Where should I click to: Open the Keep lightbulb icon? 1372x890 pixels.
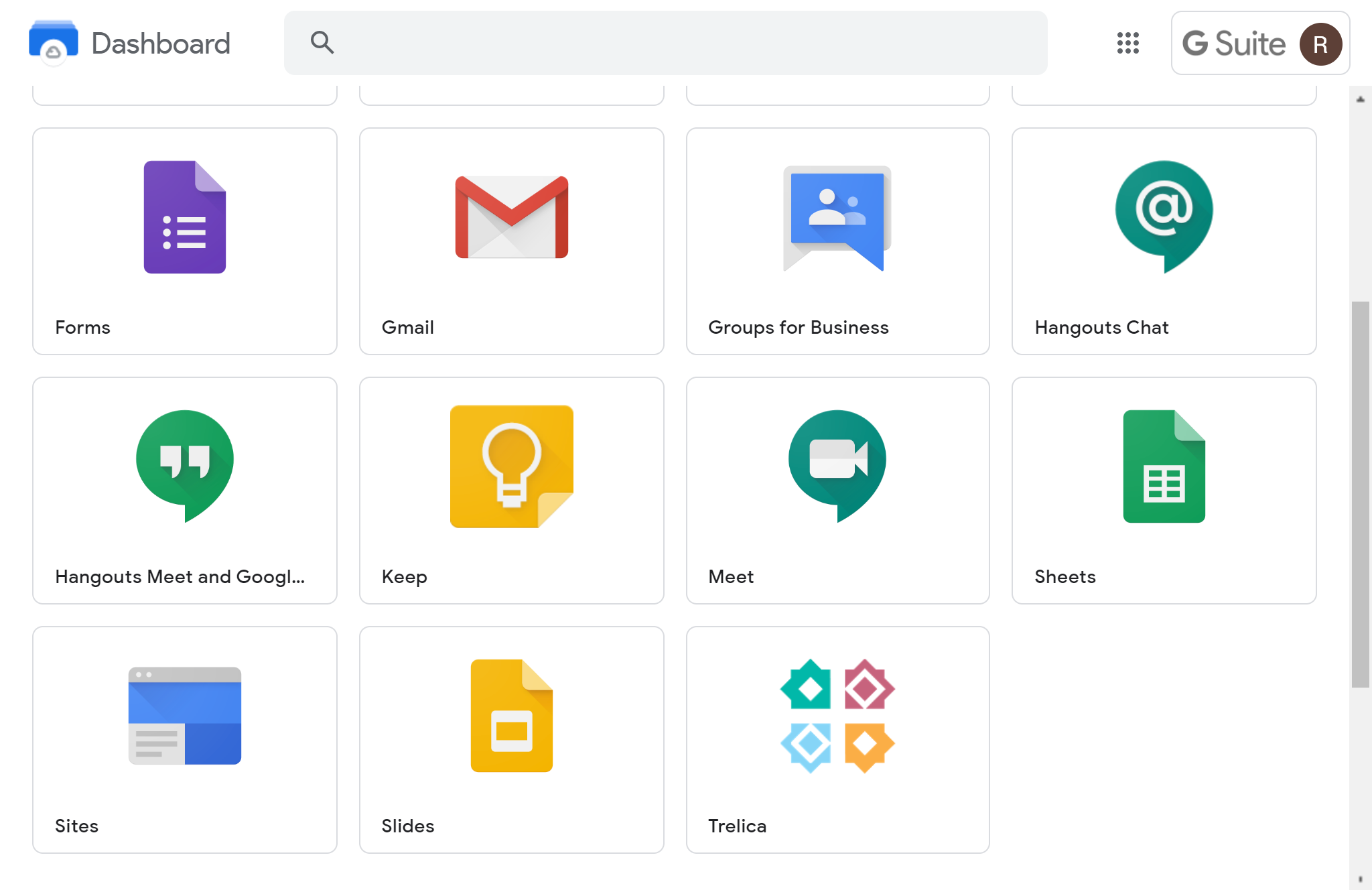click(512, 466)
